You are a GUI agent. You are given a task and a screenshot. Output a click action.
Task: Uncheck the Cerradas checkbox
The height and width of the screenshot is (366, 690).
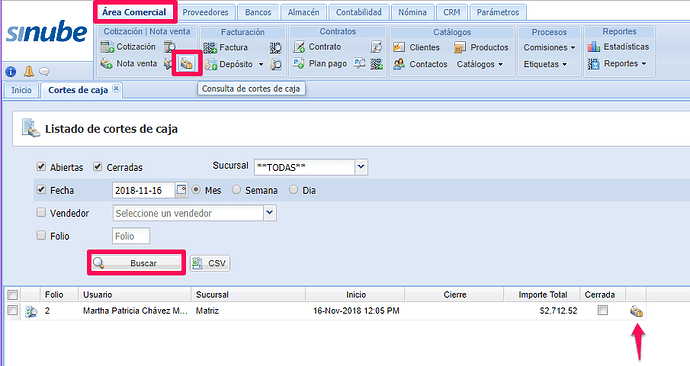coord(97,166)
